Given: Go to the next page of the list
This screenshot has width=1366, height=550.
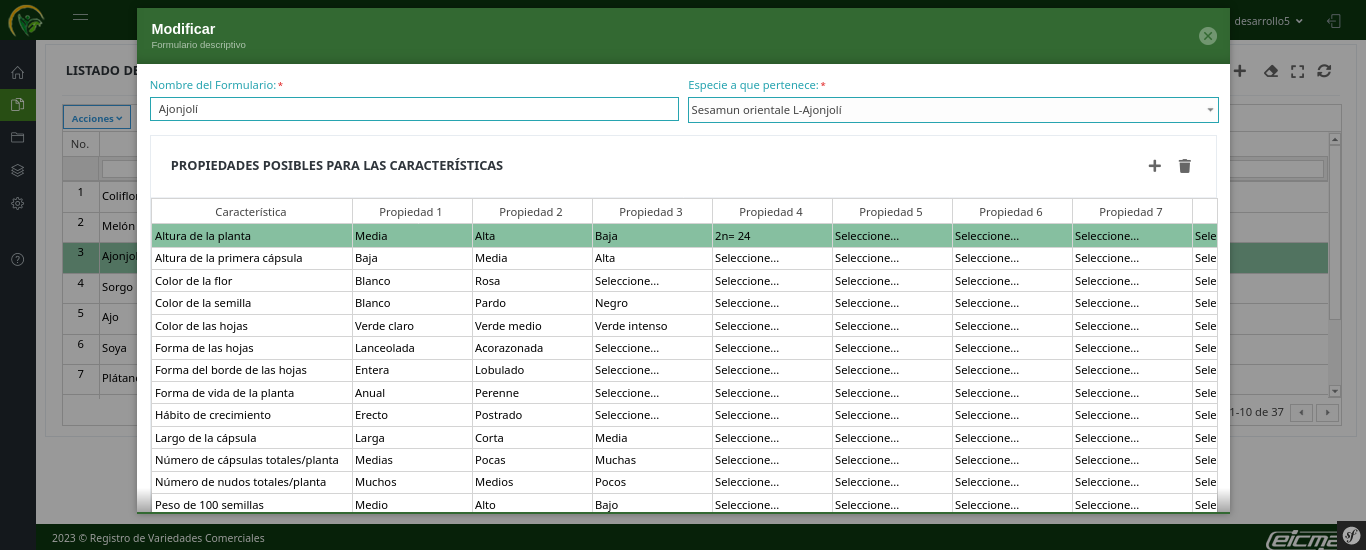Looking at the screenshot, I should point(1327,412).
